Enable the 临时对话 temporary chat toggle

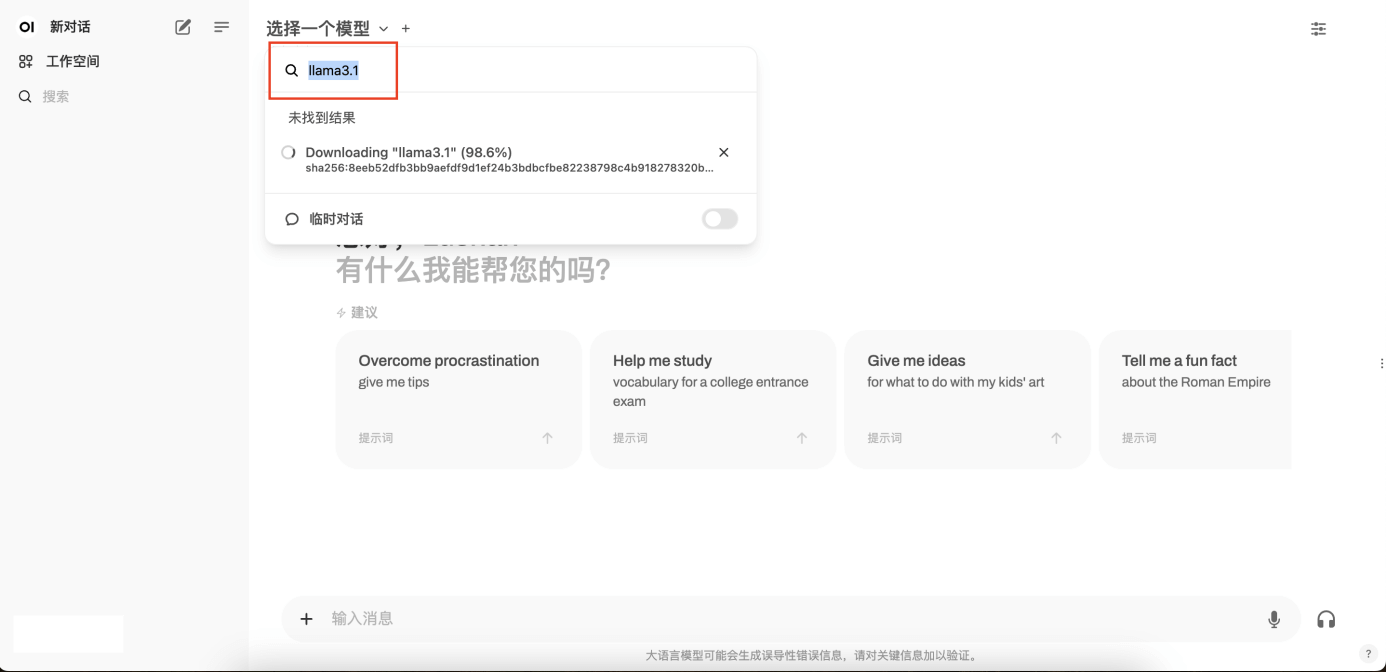(719, 218)
